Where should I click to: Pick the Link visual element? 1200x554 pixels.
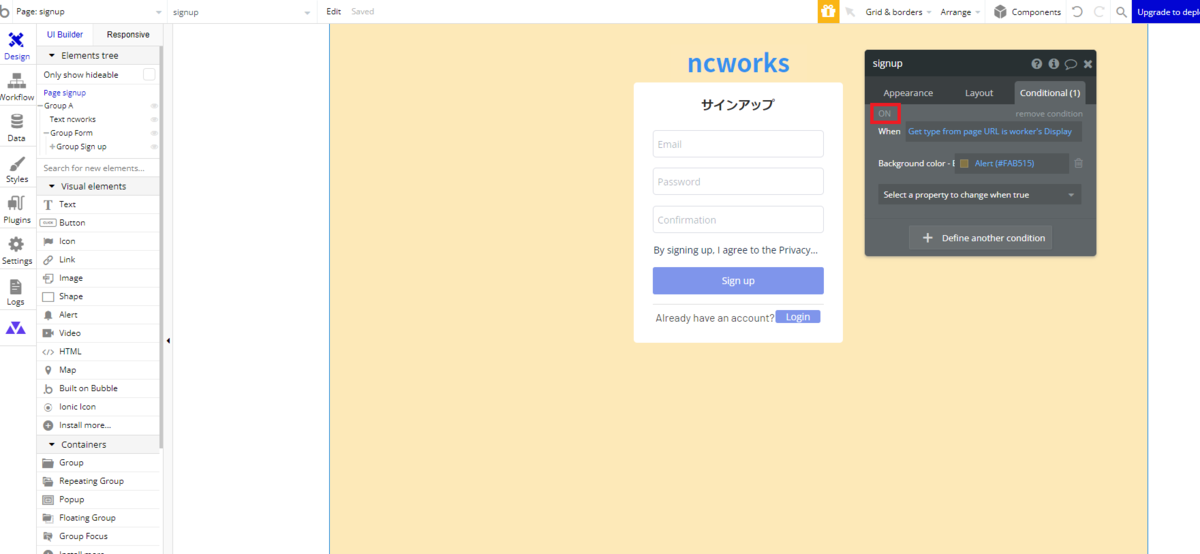point(98,260)
